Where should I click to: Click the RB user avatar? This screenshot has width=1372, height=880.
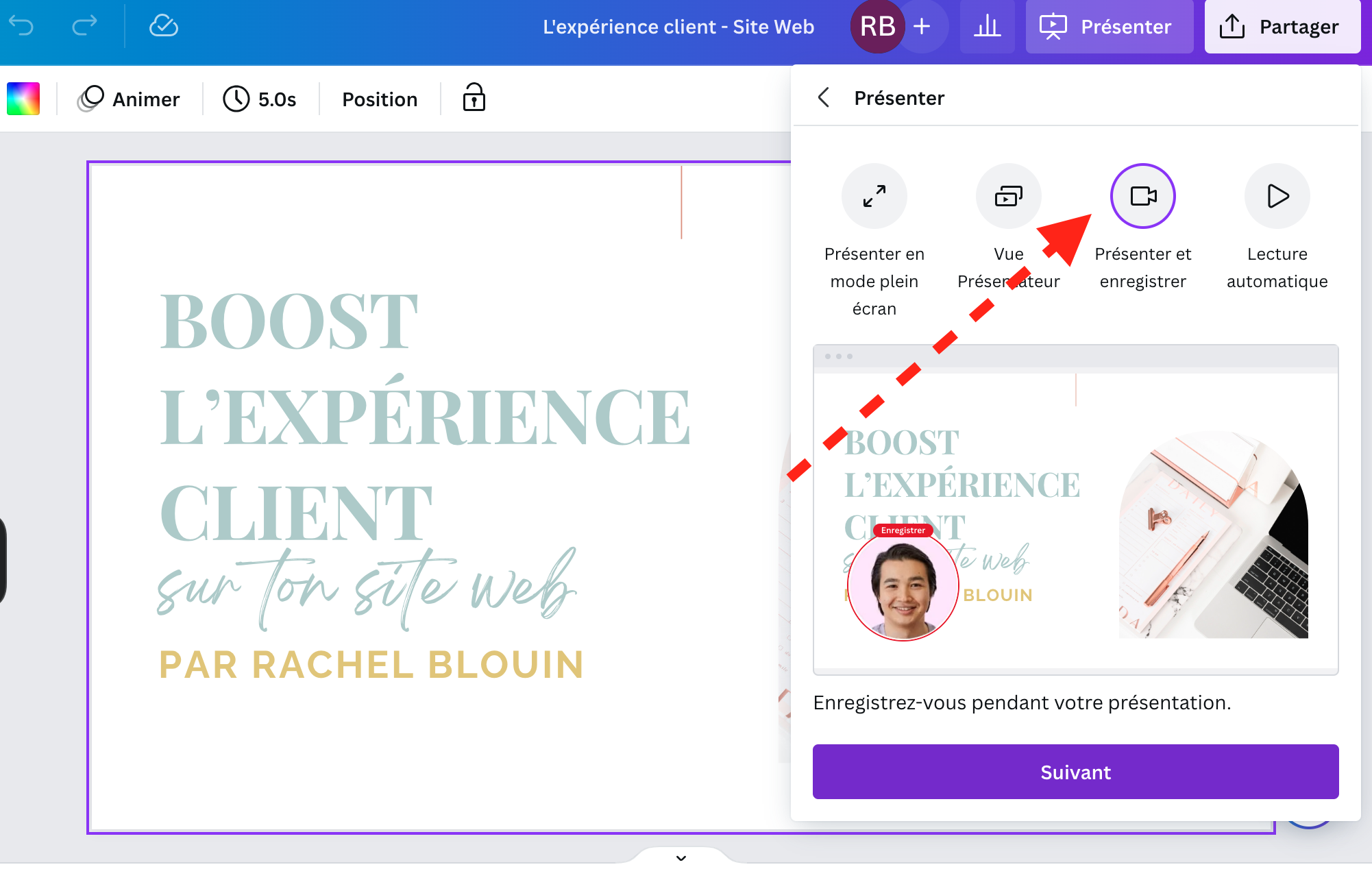pyautogui.click(x=877, y=27)
